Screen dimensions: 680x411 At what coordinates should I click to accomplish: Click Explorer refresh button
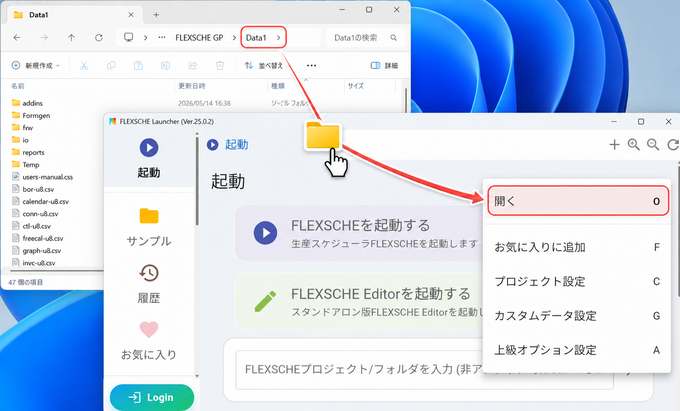(x=99, y=38)
